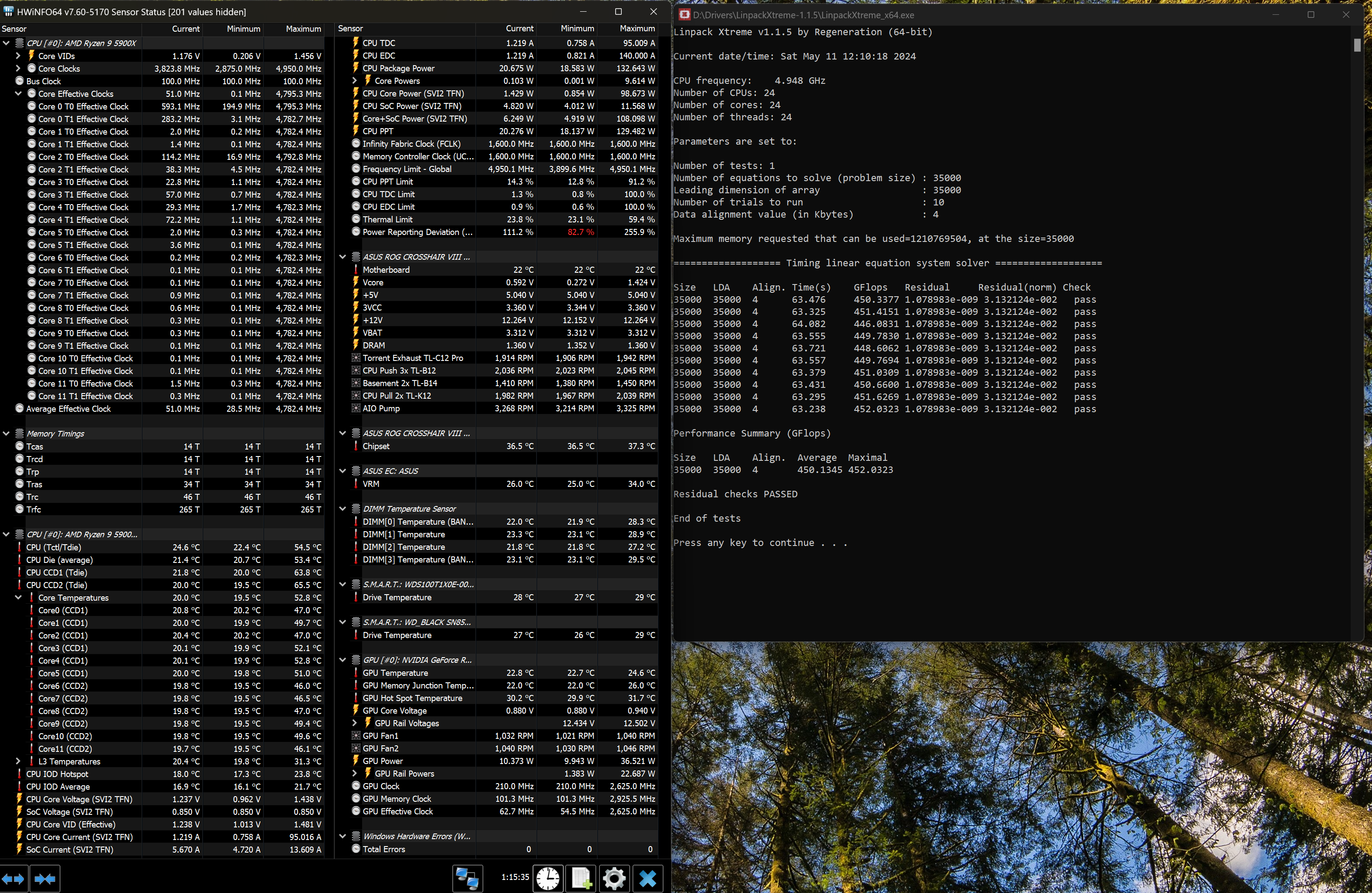Click the red 82.7 % minimum value
Viewport: 1372px width, 893px height.
tap(580, 232)
